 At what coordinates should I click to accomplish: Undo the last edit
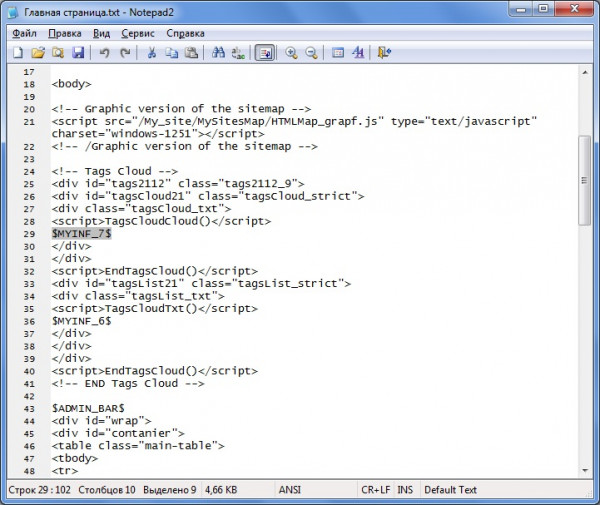(x=104, y=52)
